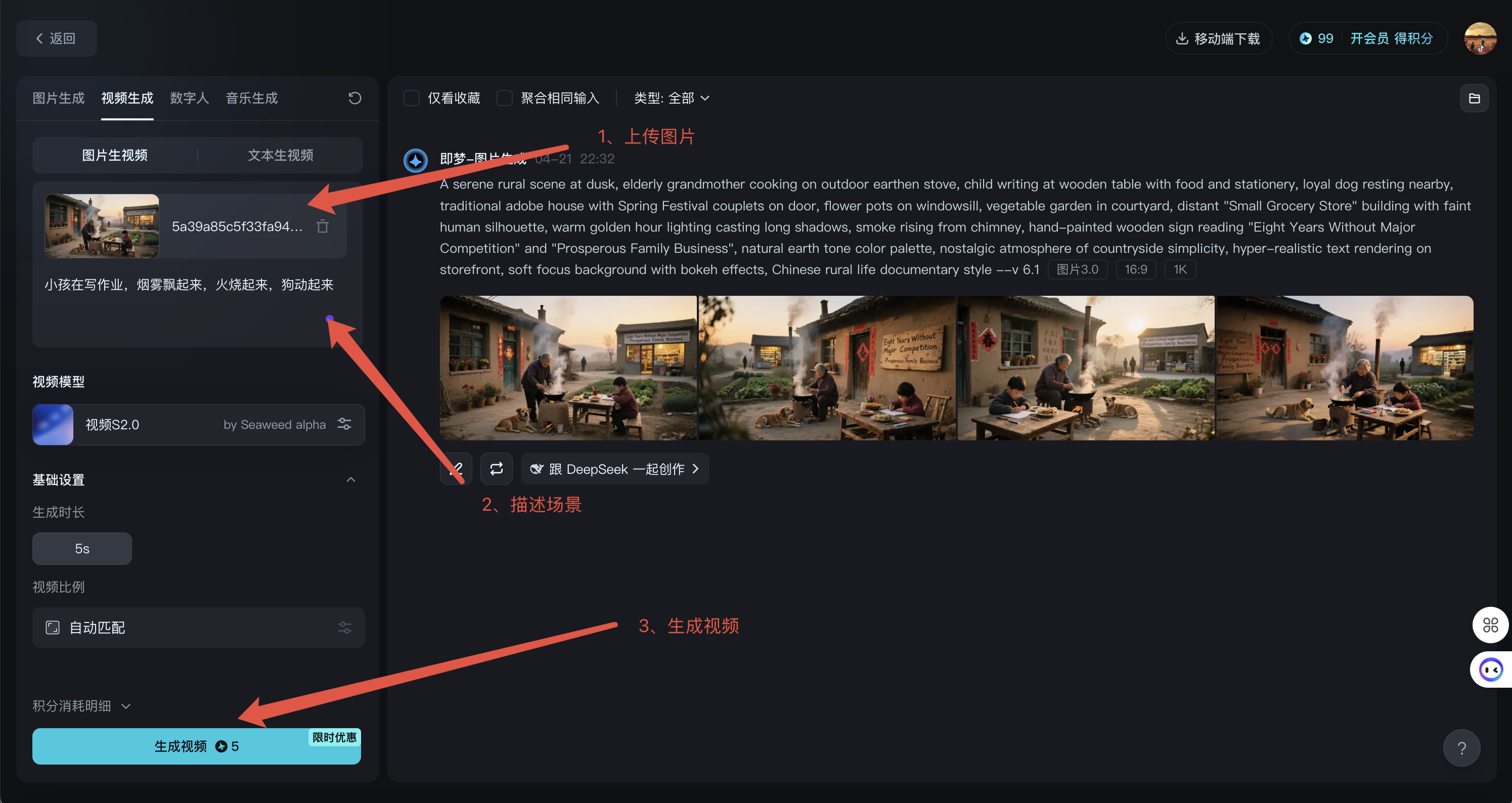Enable the 聚合相同输入 checkbox
The height and width of the screenshot is (803, 1512).
tap(504, 98)
